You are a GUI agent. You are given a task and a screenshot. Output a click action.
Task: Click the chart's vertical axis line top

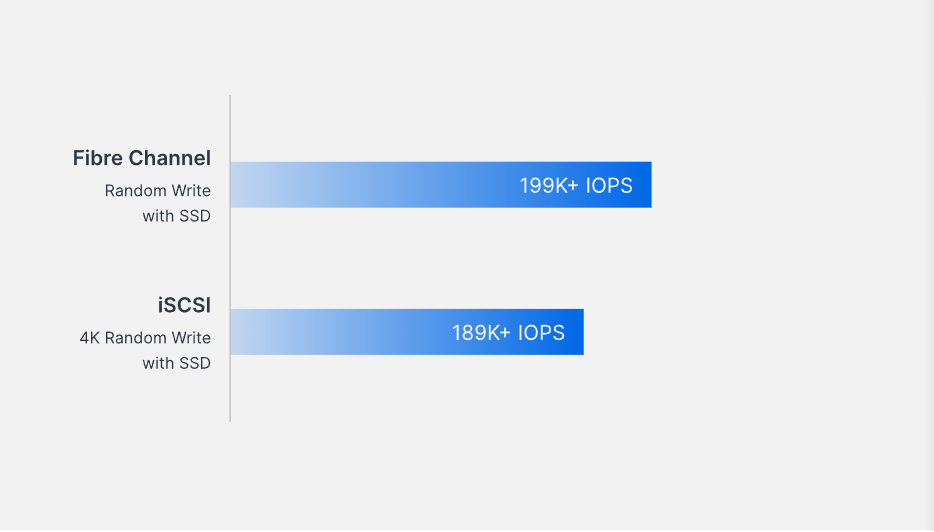coord(230,100)
